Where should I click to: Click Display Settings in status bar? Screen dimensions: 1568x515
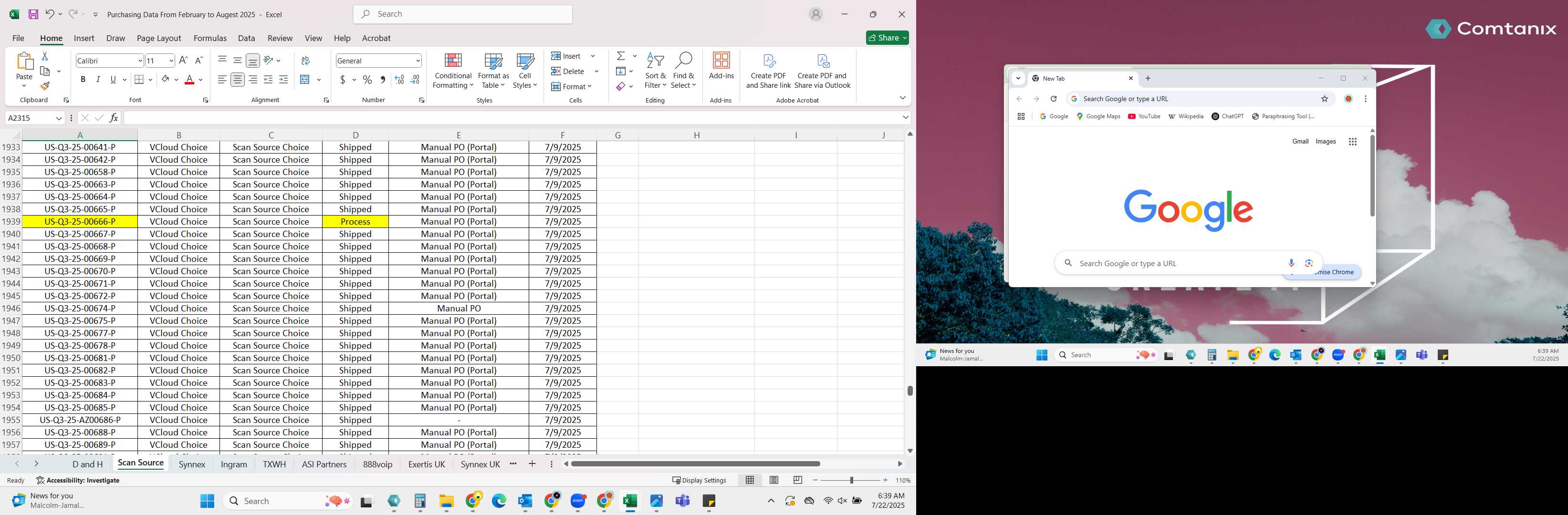(700, 480)
